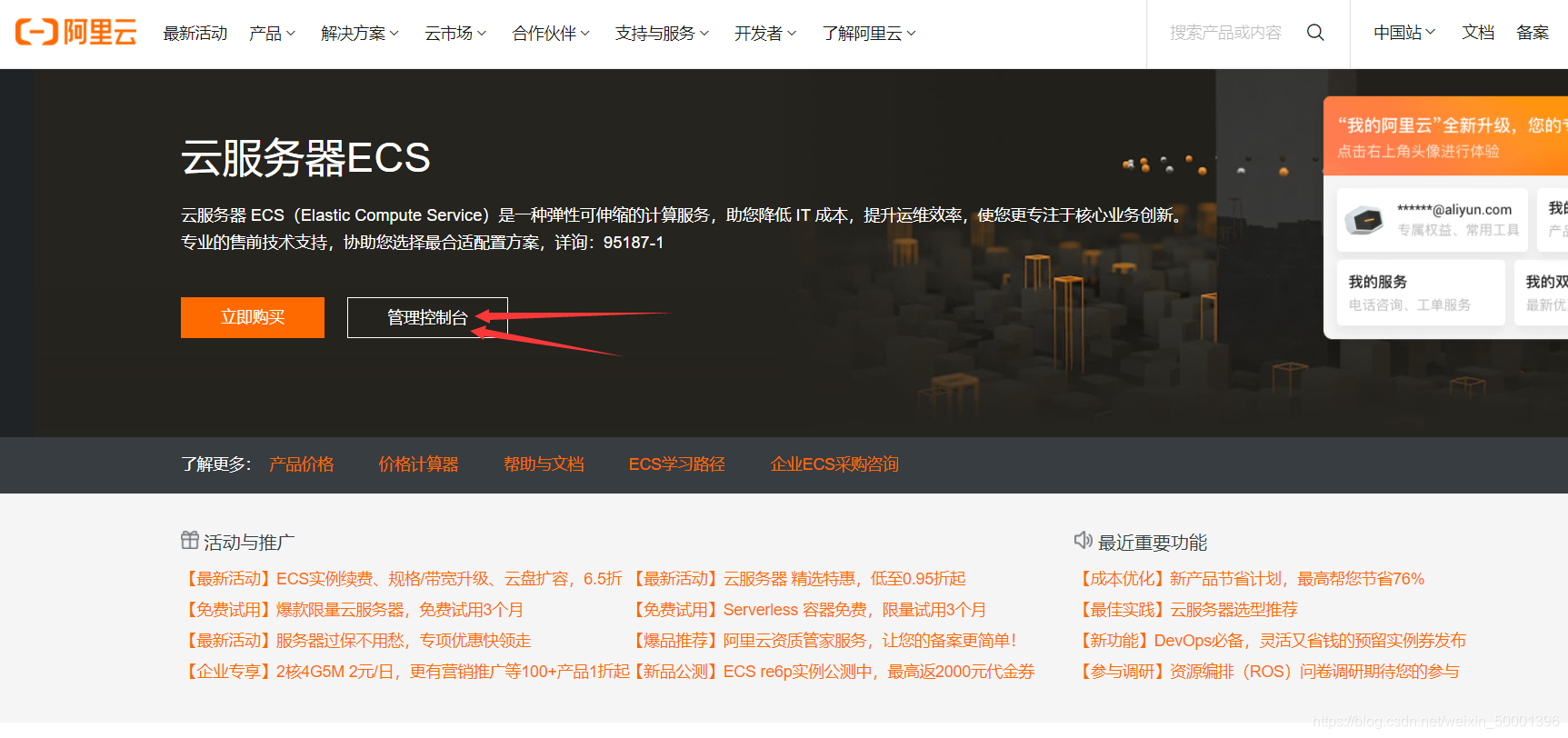
Task: Expand the 合作伙伴 dropdown menu
Action: (551, 34)
